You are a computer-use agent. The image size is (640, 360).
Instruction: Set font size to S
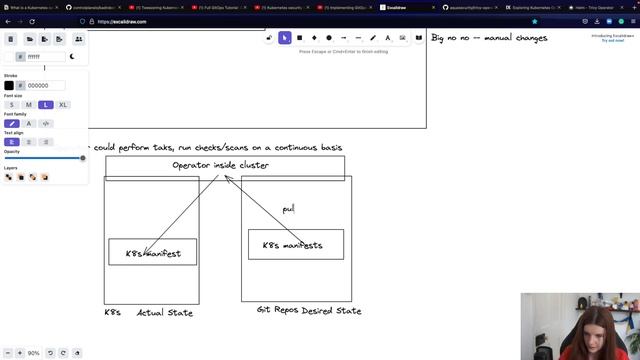[11, 105]
